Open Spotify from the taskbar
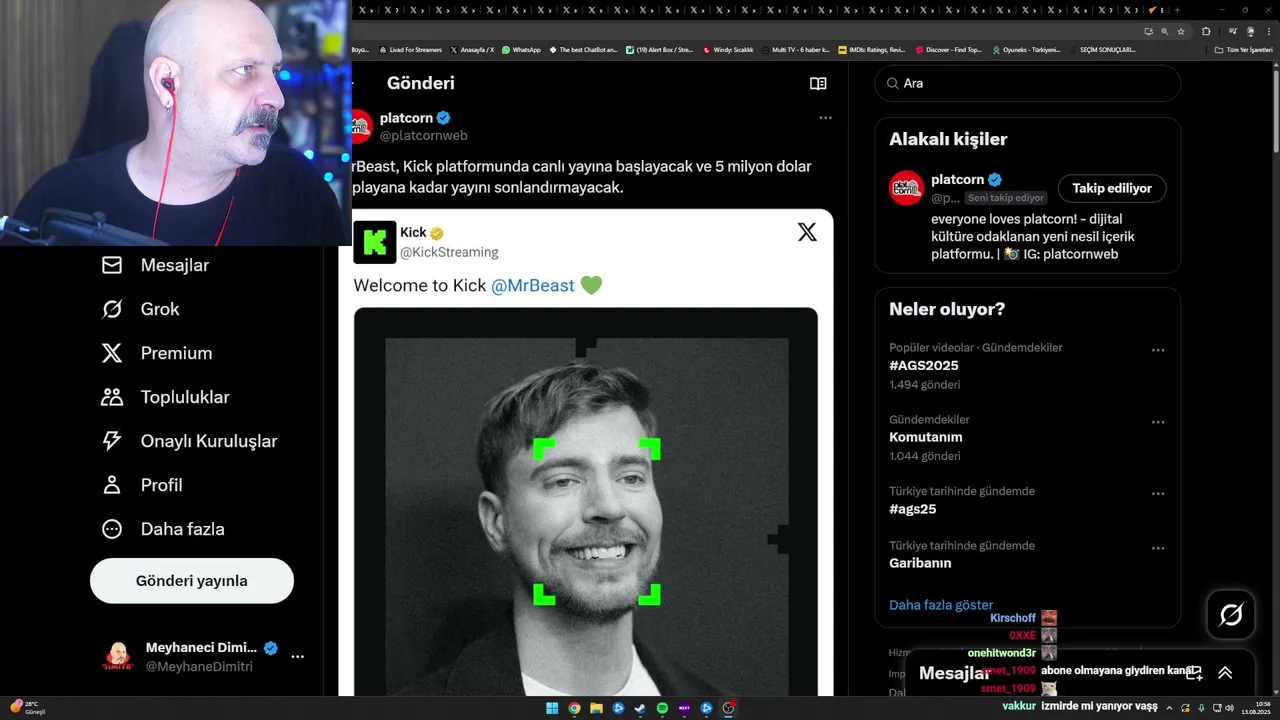1280x720 pixels. [x=662, y=708]
